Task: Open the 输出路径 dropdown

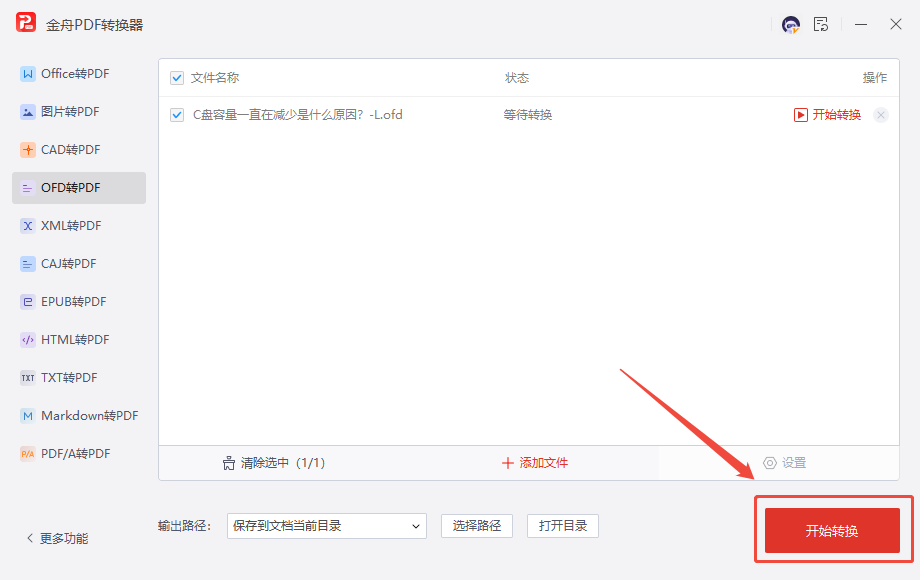Action: [x=327, y=526]
